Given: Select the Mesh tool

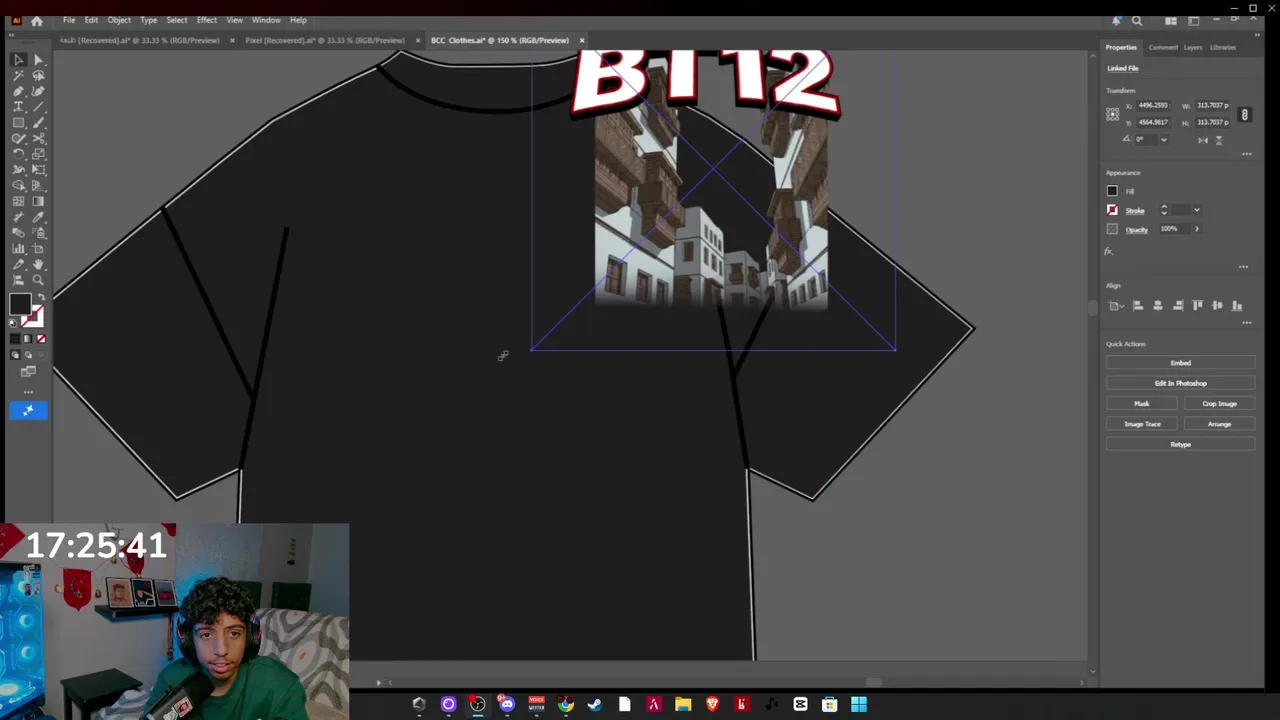Looking at the screenshot, I should pos(19,202).
